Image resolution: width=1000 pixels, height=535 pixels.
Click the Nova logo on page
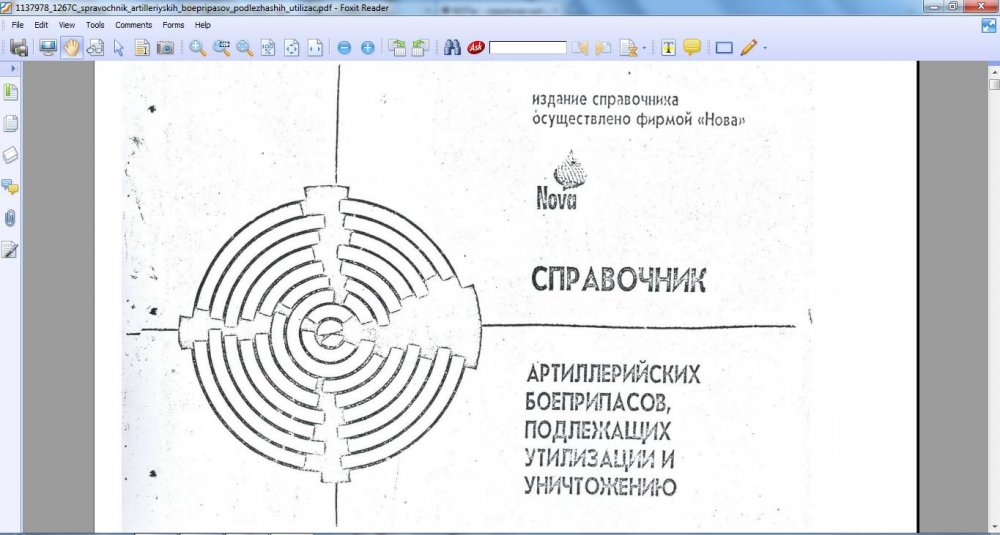[x=559, y=180]
